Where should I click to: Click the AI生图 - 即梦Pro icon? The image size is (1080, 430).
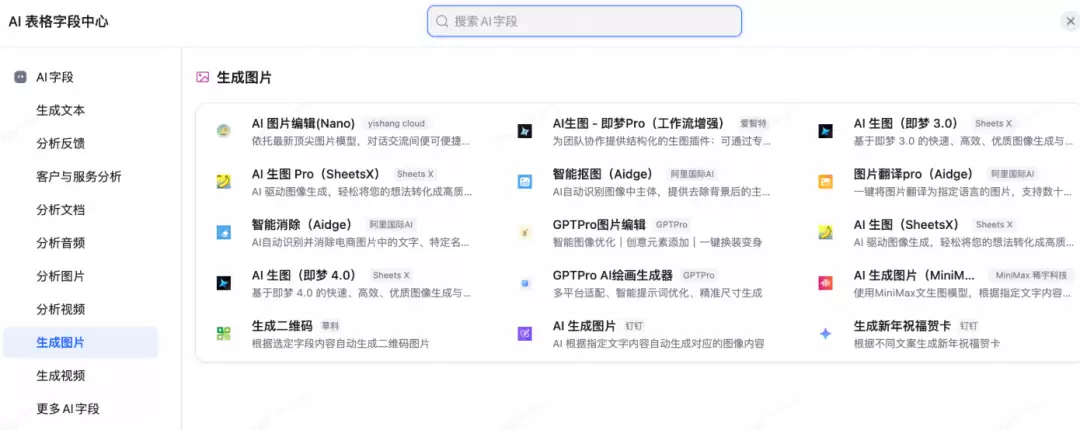524,131
